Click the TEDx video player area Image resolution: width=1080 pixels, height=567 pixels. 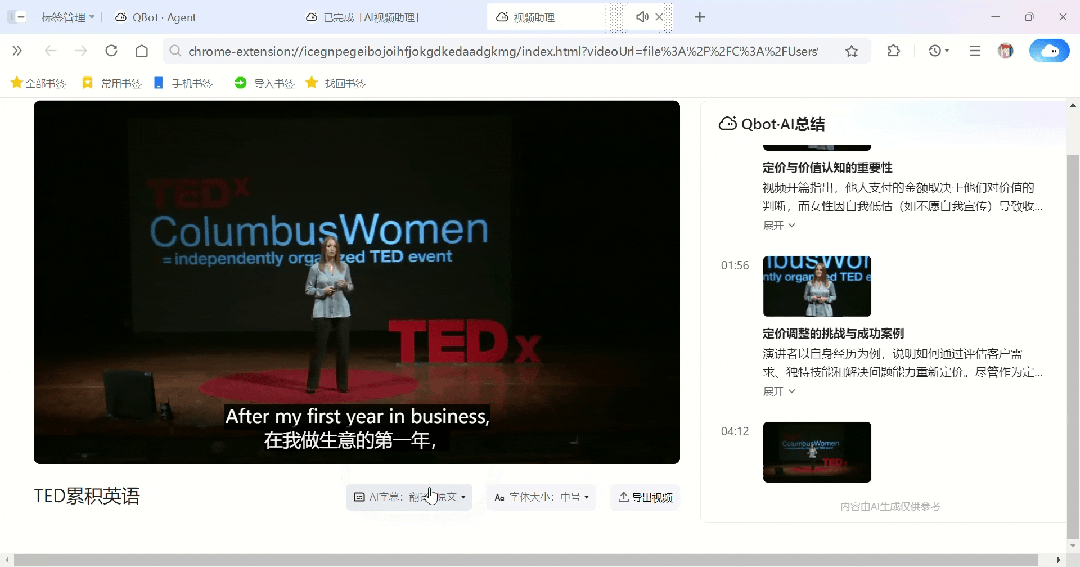[x=357, y=282]
